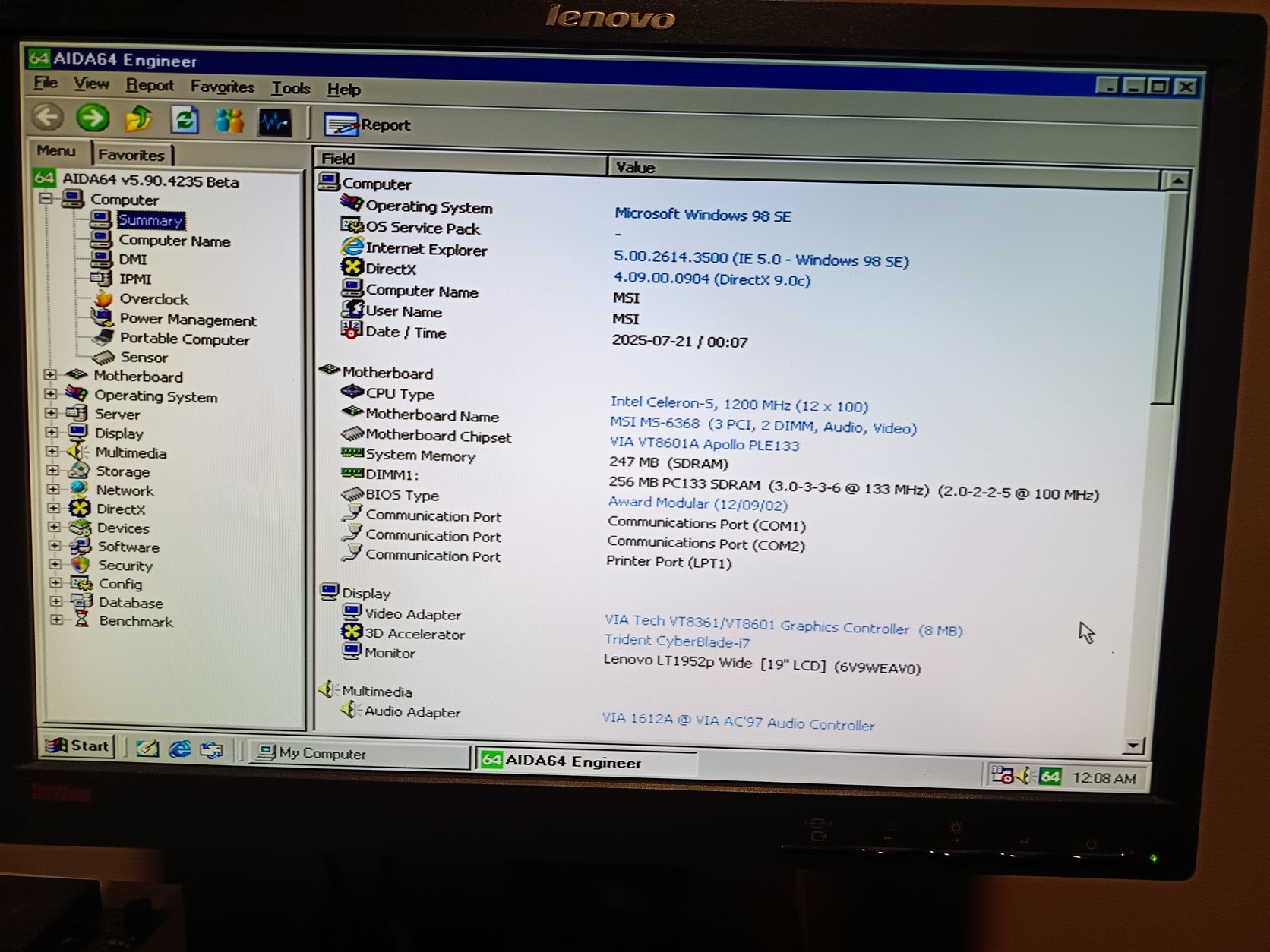
Task: Expand the Network tree node
Action: [53, 489]
